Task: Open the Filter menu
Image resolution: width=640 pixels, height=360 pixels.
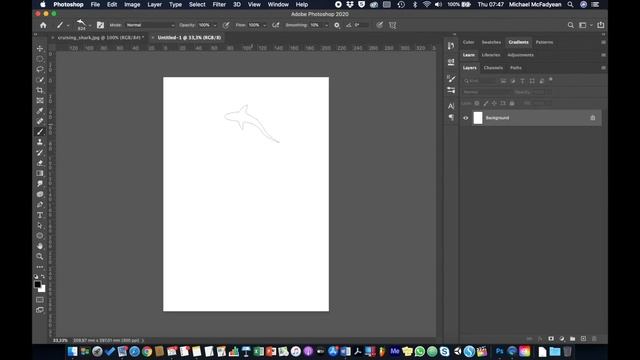Action: (219, 4)
